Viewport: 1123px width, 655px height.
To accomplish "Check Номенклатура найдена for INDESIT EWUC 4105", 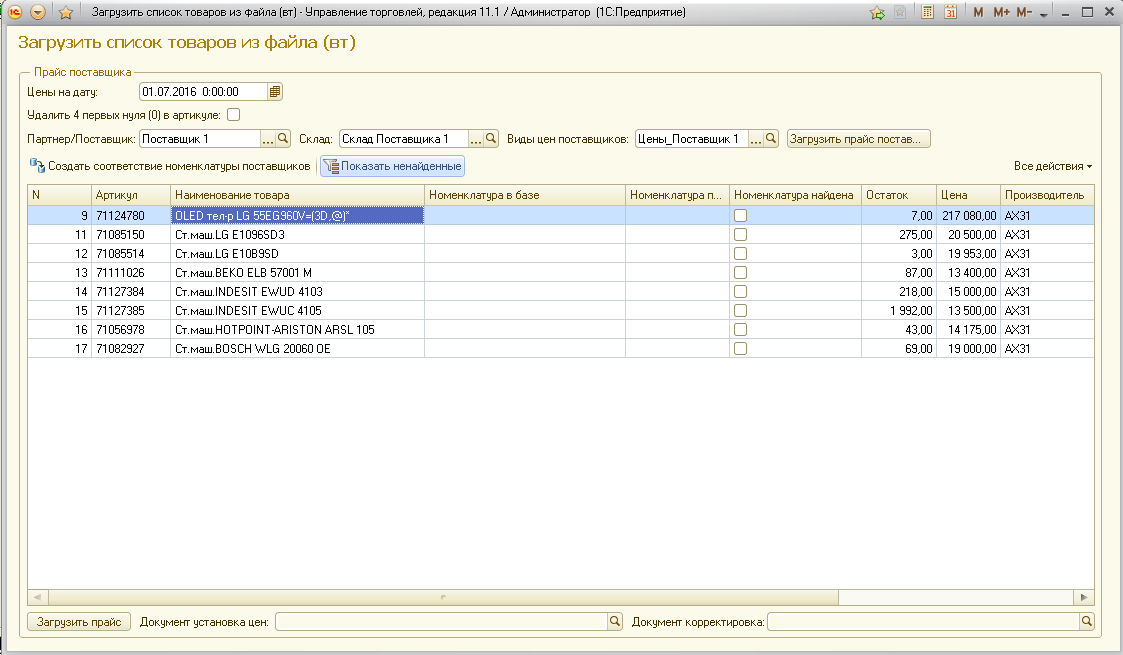I will [x=741, y=311].
